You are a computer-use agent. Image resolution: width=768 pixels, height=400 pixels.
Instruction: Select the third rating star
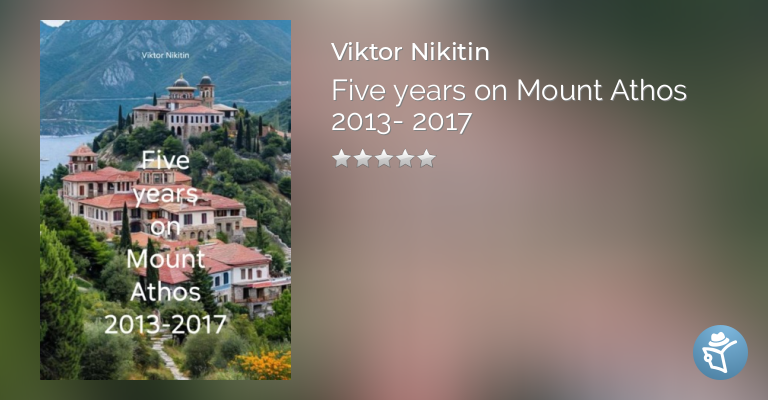[384, 158]
